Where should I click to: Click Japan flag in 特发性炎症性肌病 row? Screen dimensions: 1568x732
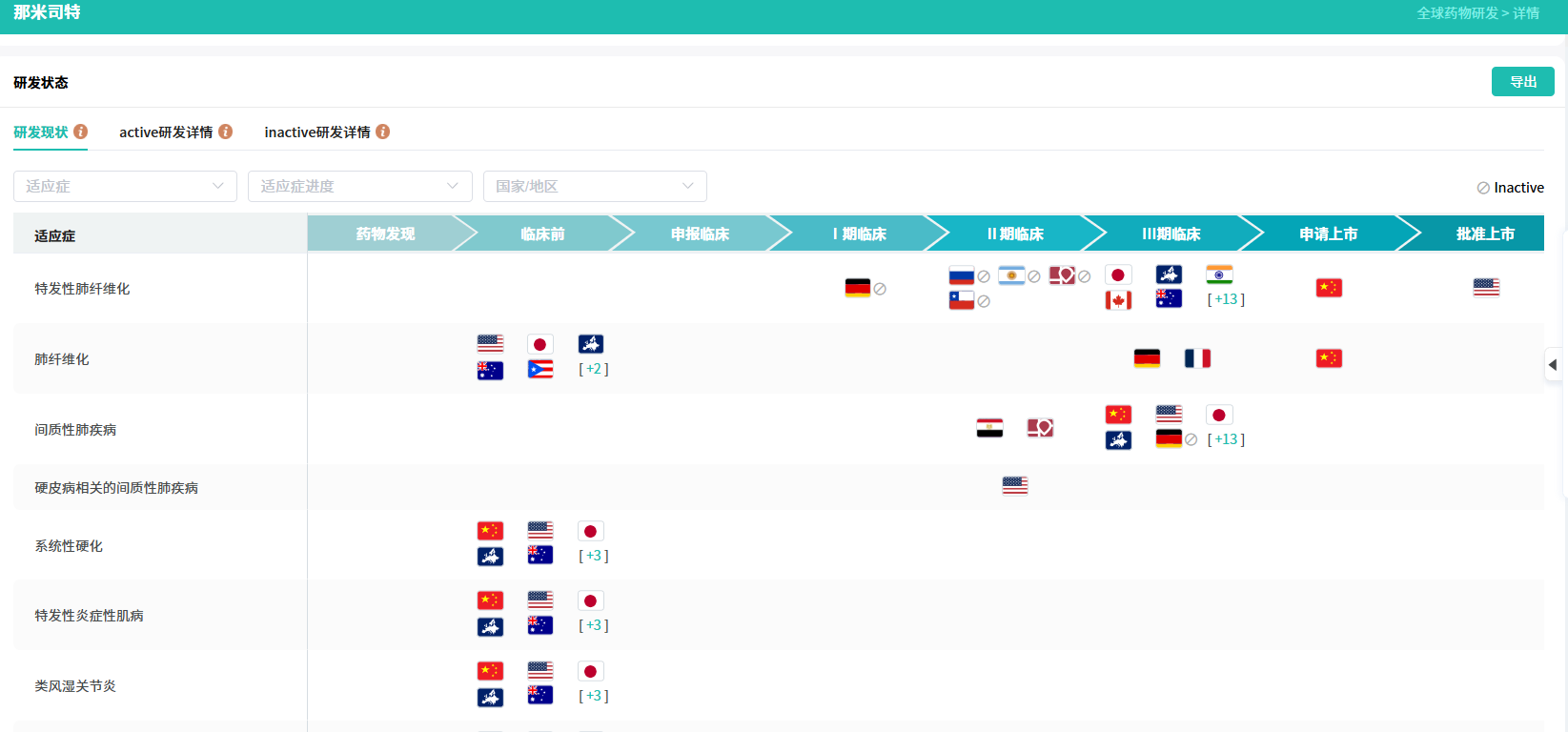(x=591, y=600)
